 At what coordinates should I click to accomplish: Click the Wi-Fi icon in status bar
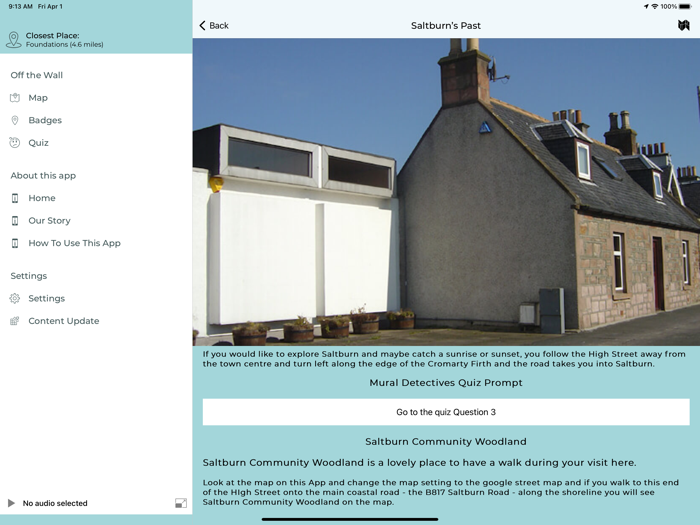coord(655,7)
